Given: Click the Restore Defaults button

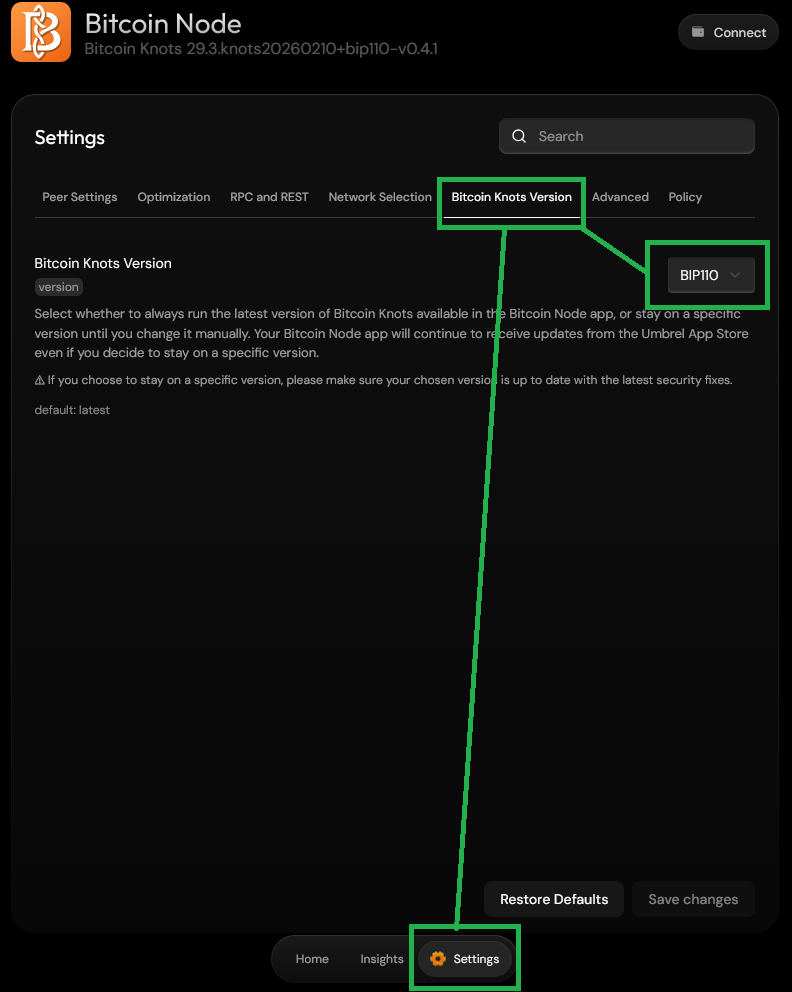Looking at the screenshot, I should pyautogui.click(x=553, y=898).
